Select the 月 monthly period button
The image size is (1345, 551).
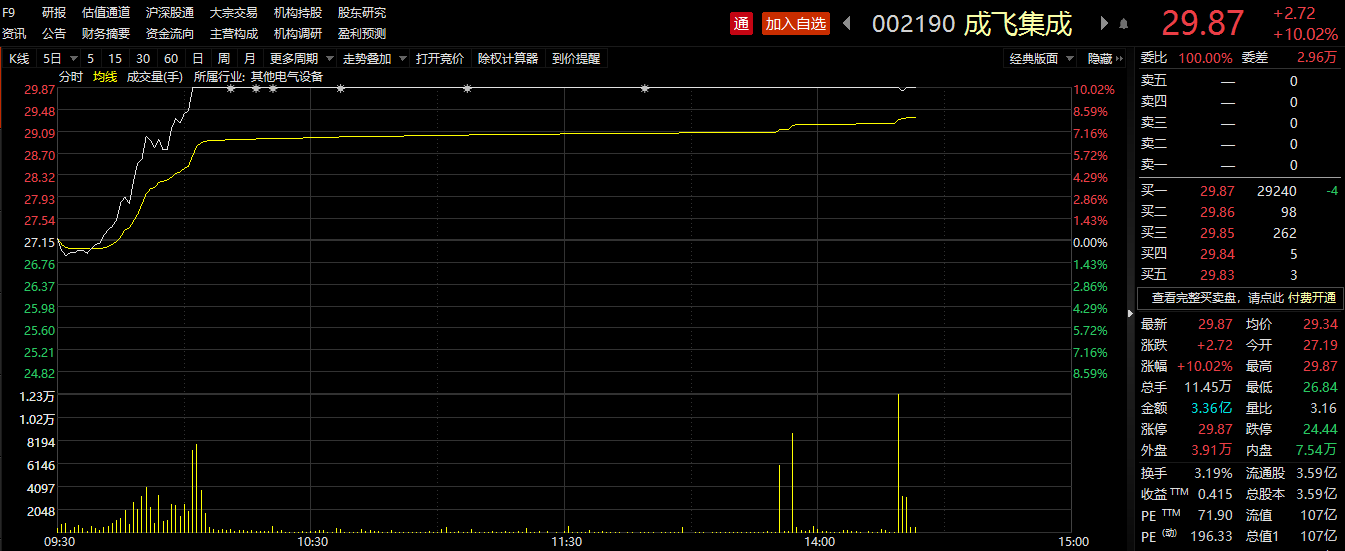click(249, 58)
